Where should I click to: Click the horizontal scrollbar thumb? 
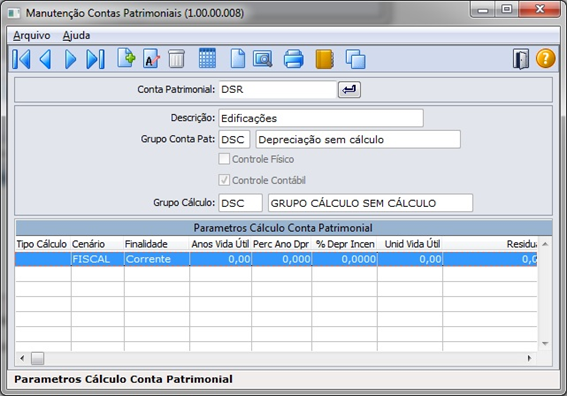(37, 358)
